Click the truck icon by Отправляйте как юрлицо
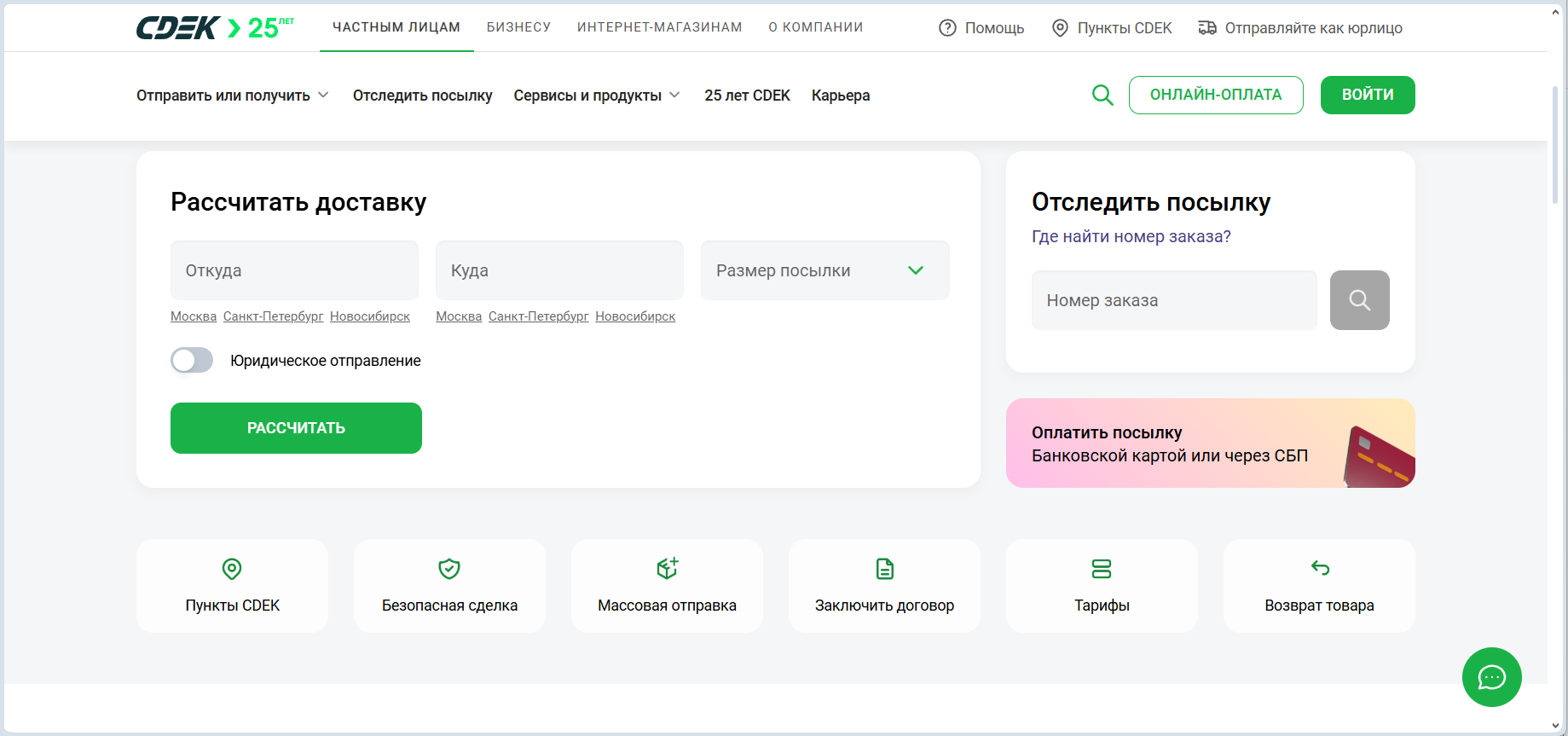This screenshot has width=1568, height=736. coord(1207,28)
